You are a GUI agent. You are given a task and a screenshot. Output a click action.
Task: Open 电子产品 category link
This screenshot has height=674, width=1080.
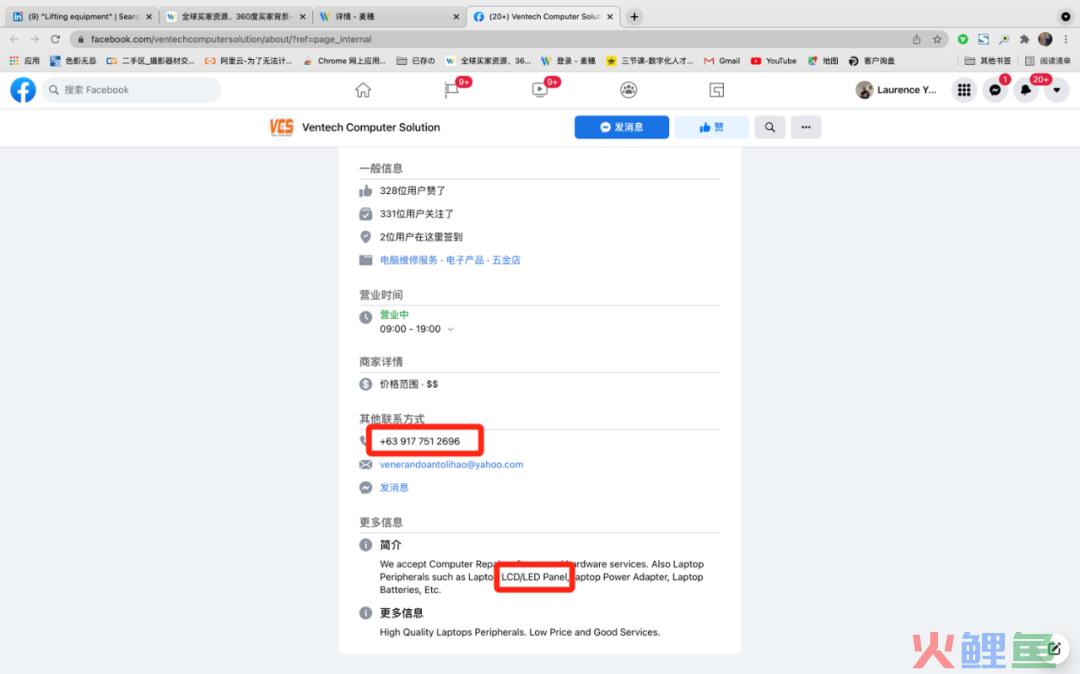[465, 260]
